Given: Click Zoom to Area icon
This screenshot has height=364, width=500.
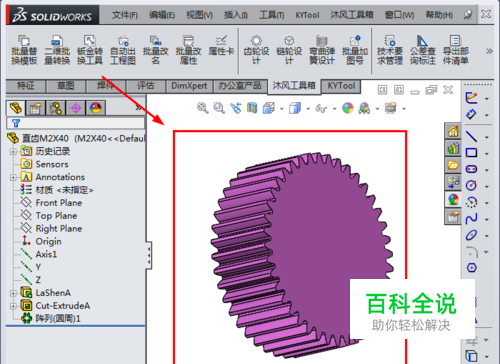Looking at the screenshot, I should click(219, 108).
